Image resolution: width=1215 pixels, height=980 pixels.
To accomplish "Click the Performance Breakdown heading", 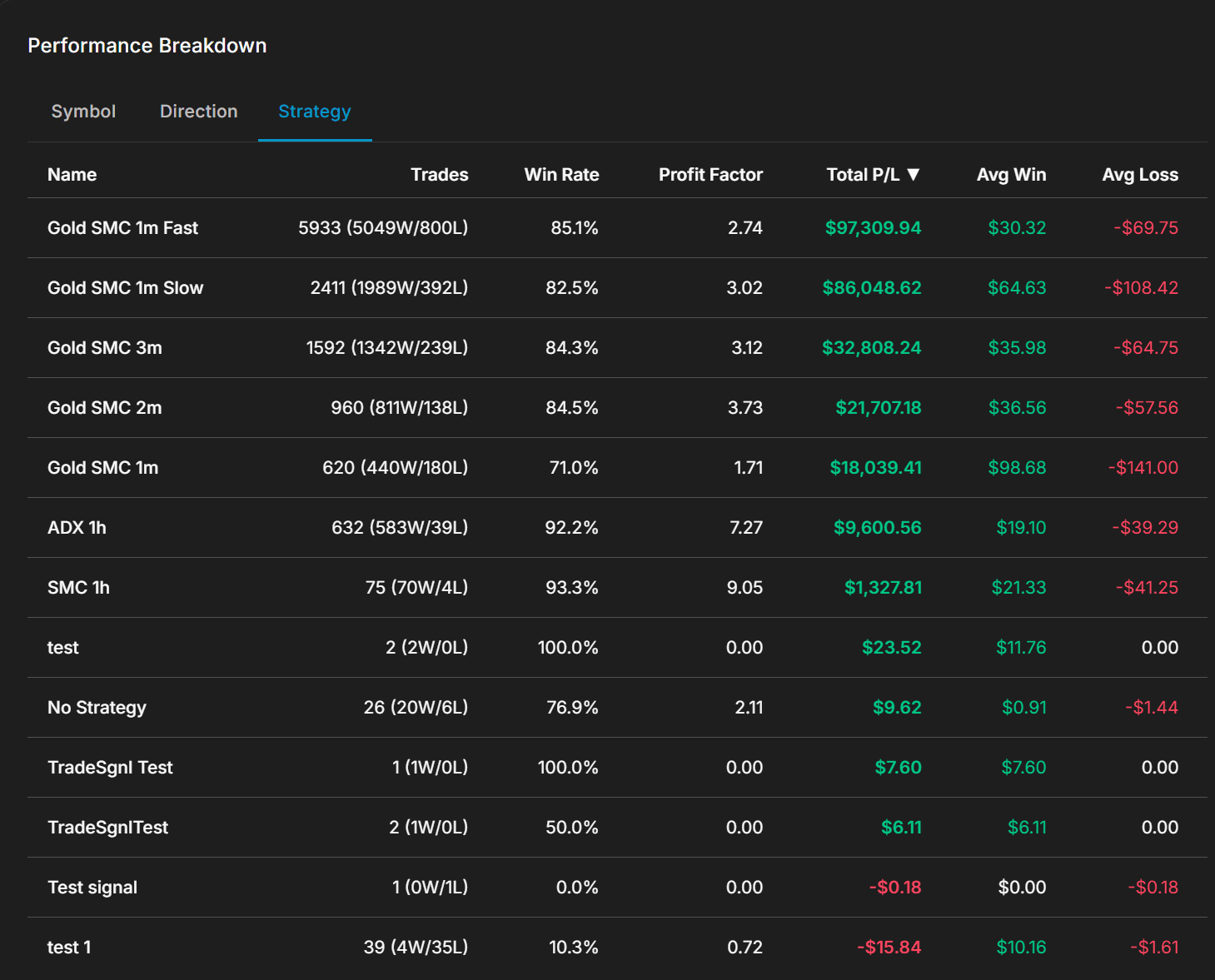I will click(x=147, y=45).
